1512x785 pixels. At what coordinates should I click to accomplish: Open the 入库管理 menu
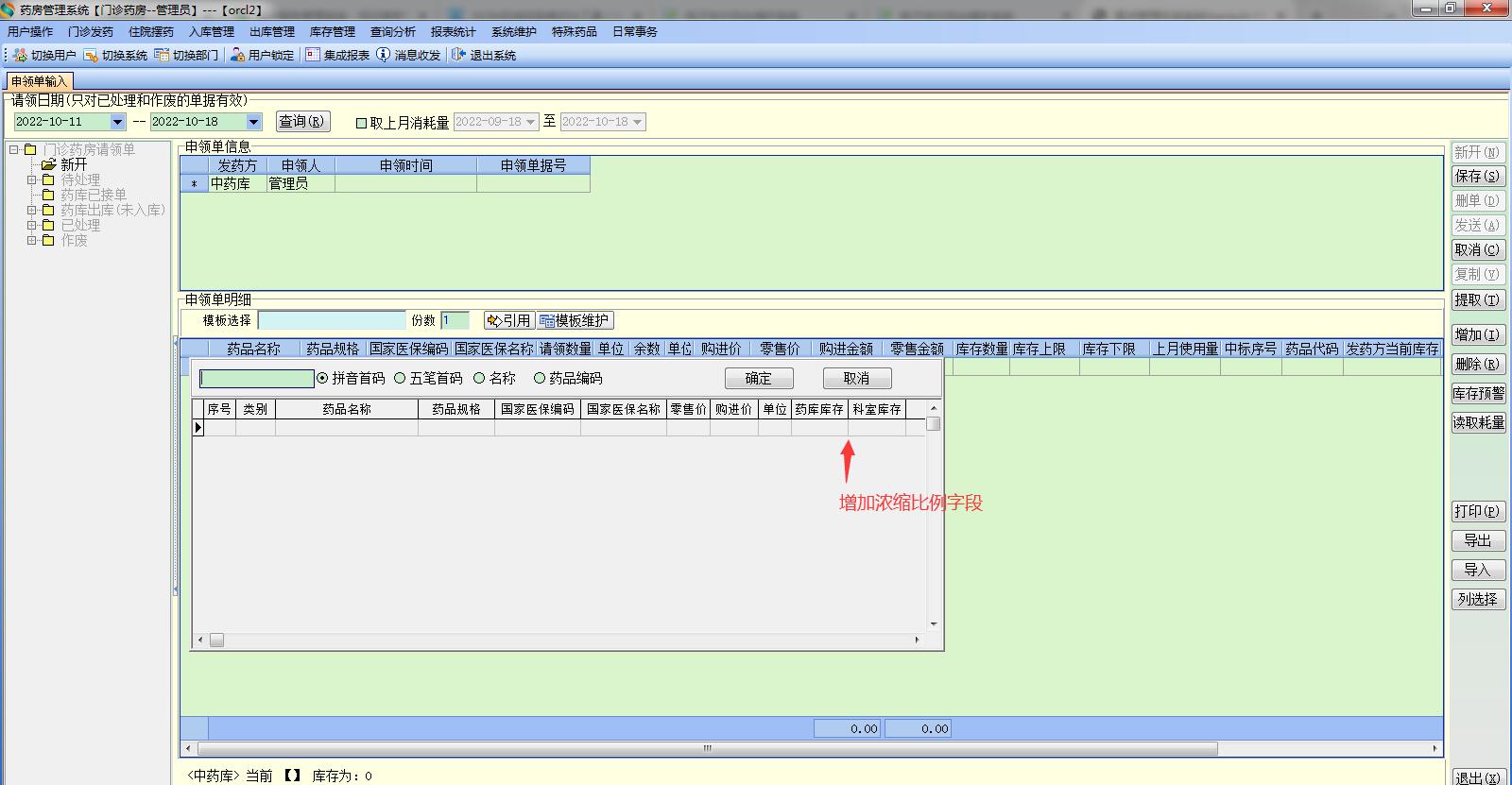(x=212, y=31)
